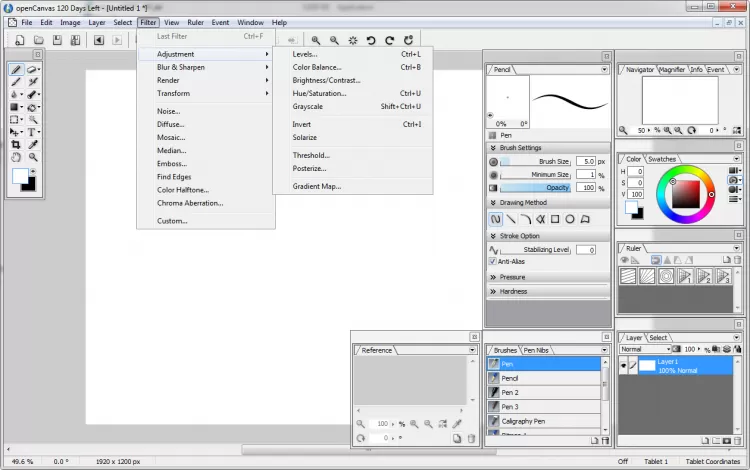
Task: Expand the Pressure section
Action: click(493, 277)
